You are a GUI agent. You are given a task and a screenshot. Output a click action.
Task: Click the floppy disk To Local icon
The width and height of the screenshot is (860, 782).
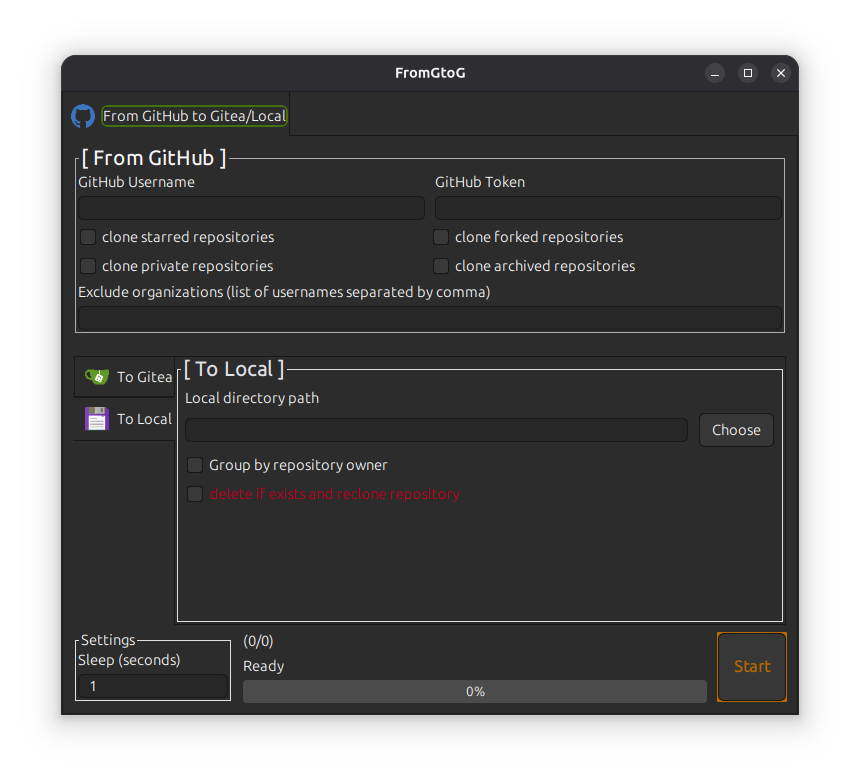pyautogui.click(x=97, y=418)
